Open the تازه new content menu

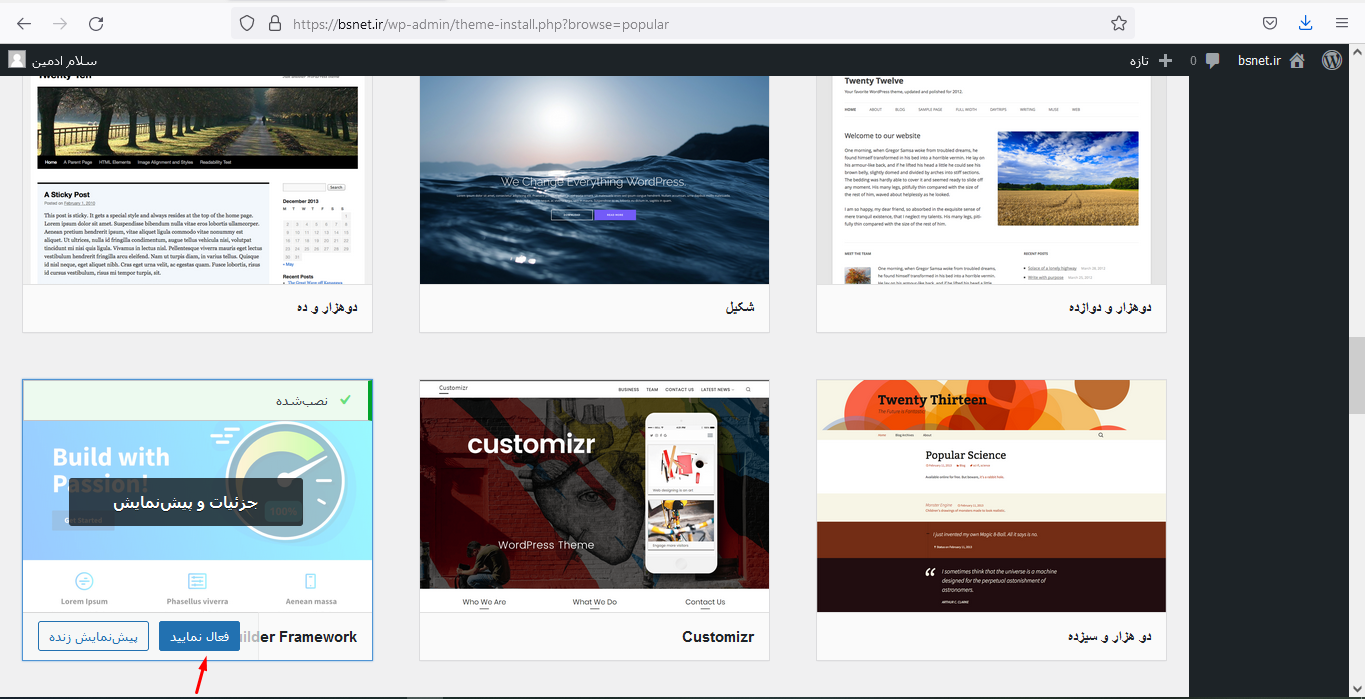(1139, 61)
